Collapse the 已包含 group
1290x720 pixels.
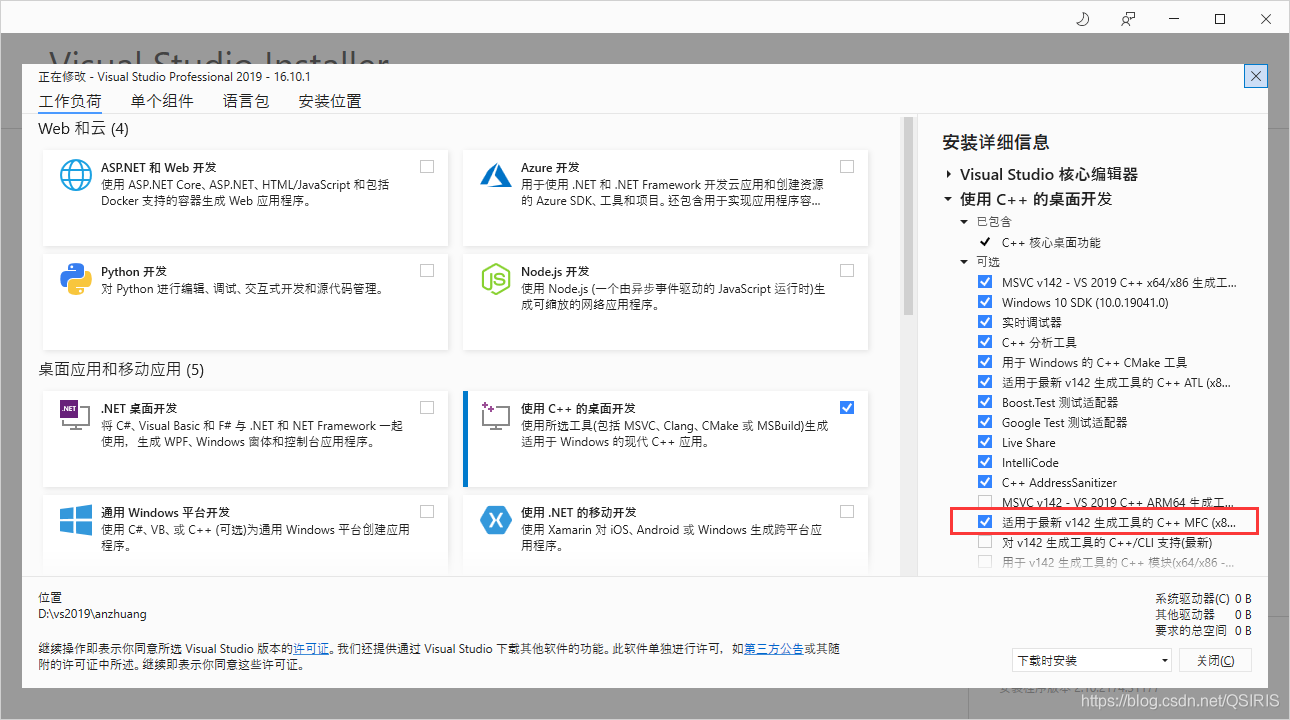964,222
